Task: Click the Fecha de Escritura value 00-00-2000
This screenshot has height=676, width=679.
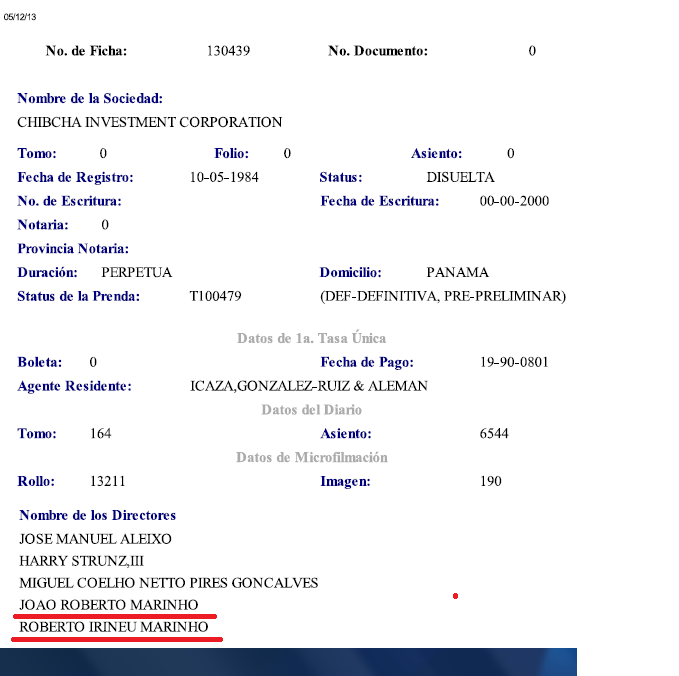Action: click(x=514, y=201)
